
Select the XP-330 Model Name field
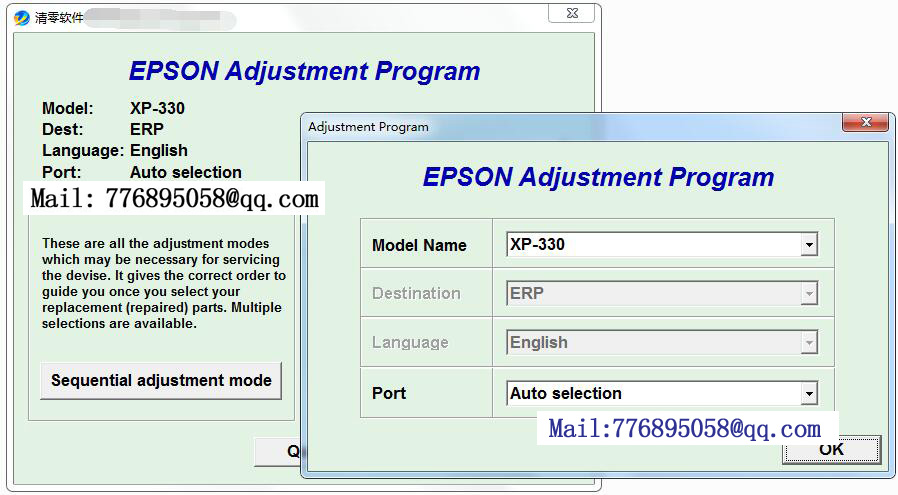(x=661, y=245)
